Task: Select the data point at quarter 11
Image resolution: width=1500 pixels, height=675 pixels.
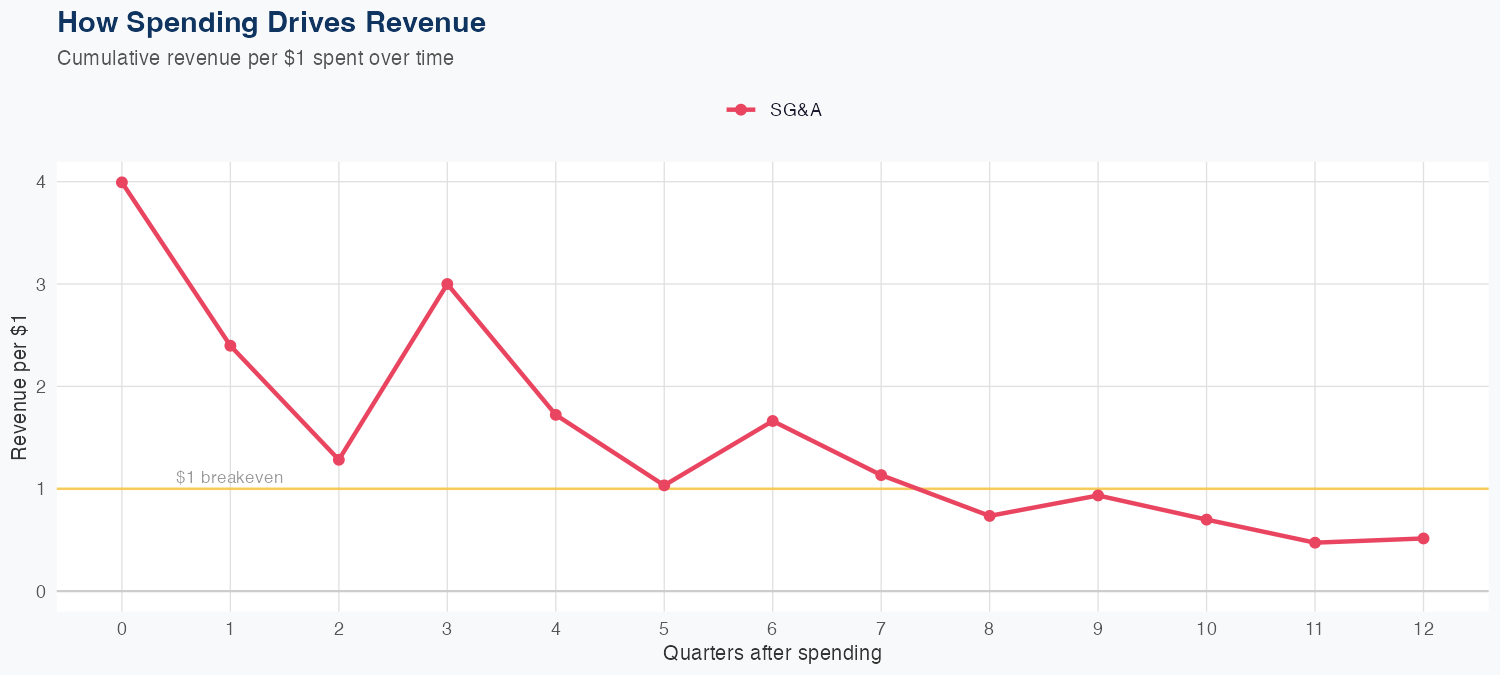Action: tap(1315, 543)
